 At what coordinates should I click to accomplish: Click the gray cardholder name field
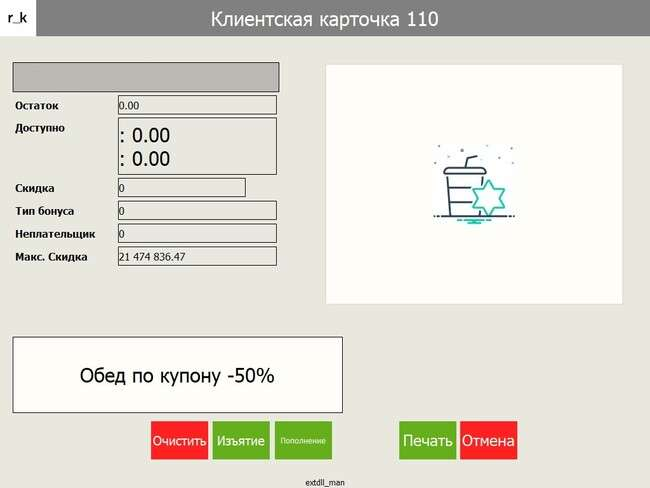coord(145,78)
